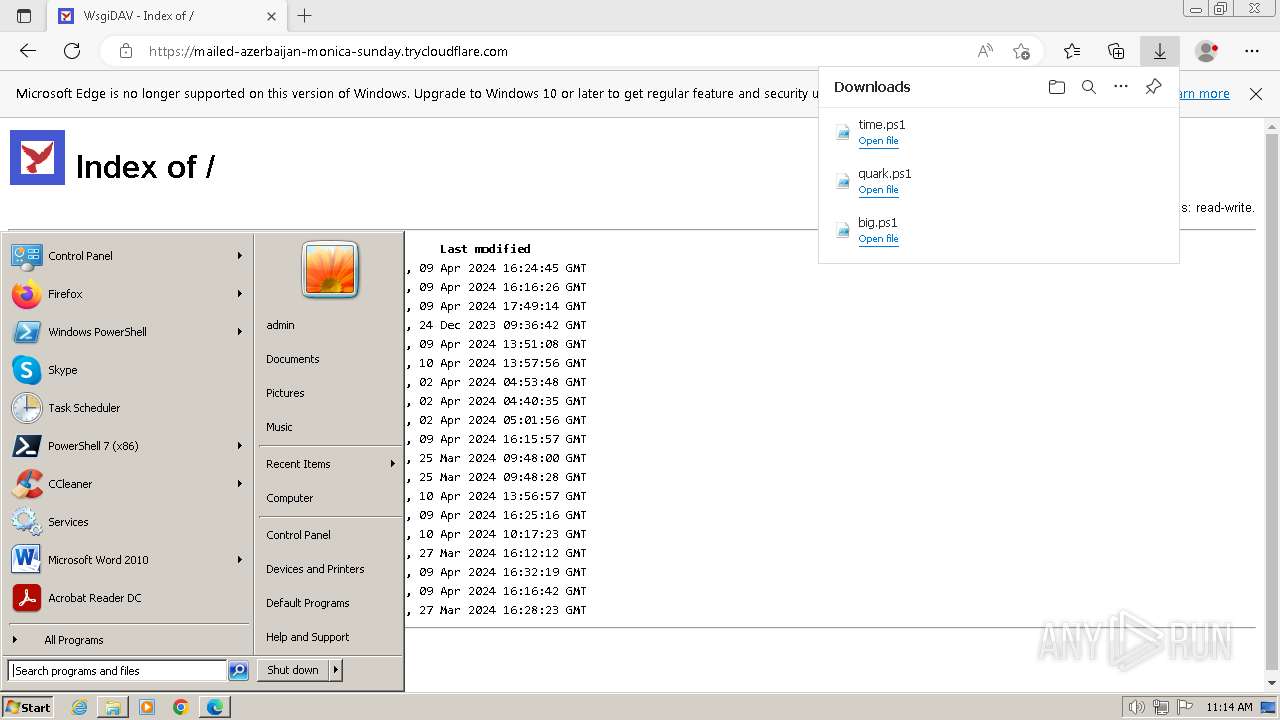The width and height of the screenshot is (1280, 720).
Task: Click the Search programs and files box
Action: pos(117,671)
